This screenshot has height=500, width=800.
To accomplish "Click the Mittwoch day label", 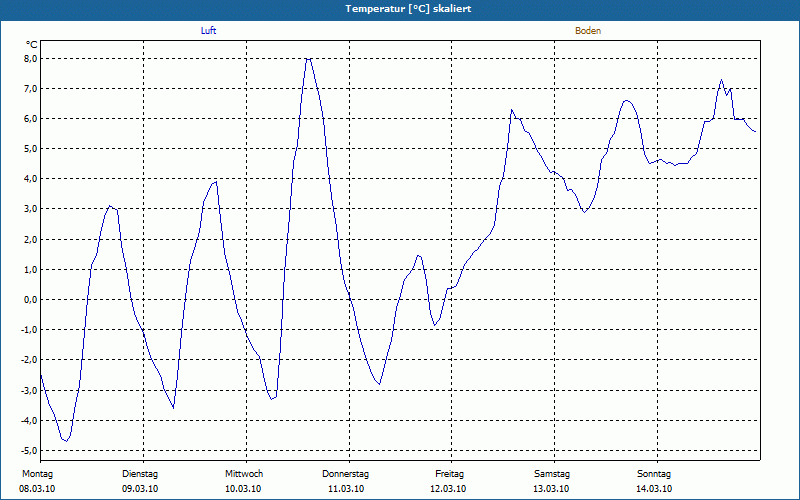I will pos(244,474).
